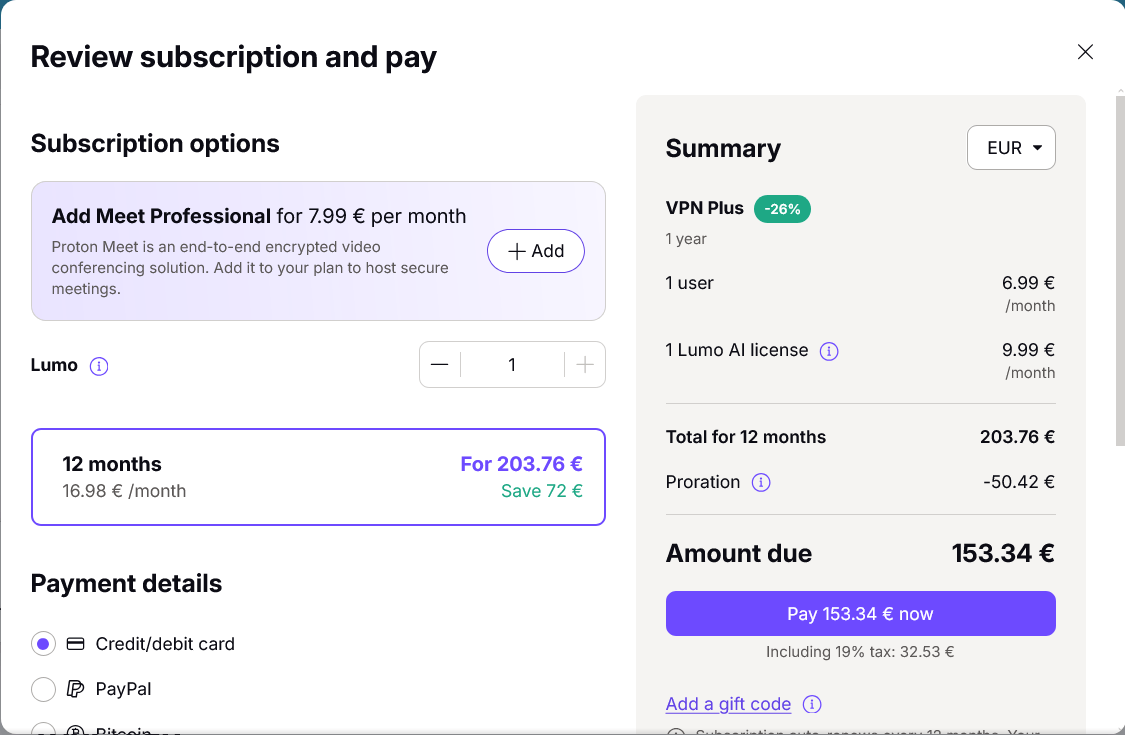This screenshot has width=1125, height=735.
Task: Open the Lumo AI license info tooltip
Action: [x=829, y=351]
